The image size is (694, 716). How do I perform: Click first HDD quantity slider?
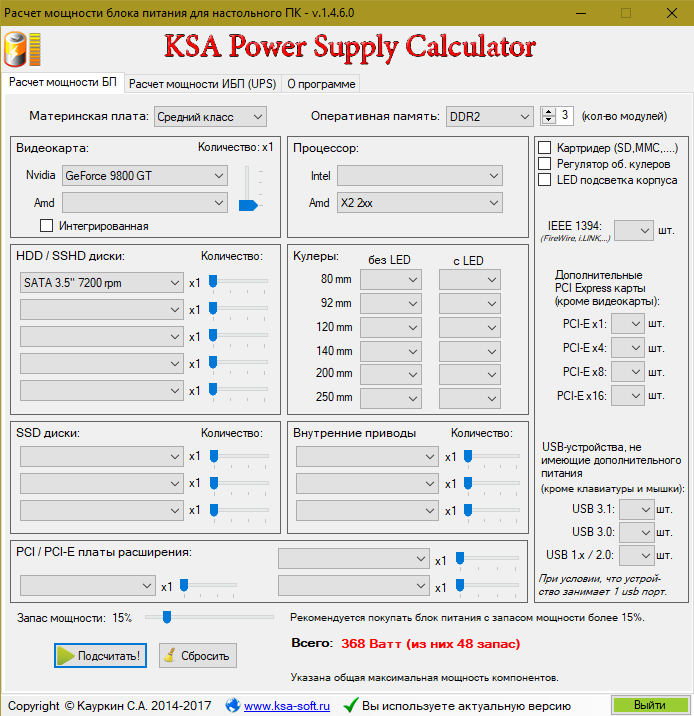(238, 283)
